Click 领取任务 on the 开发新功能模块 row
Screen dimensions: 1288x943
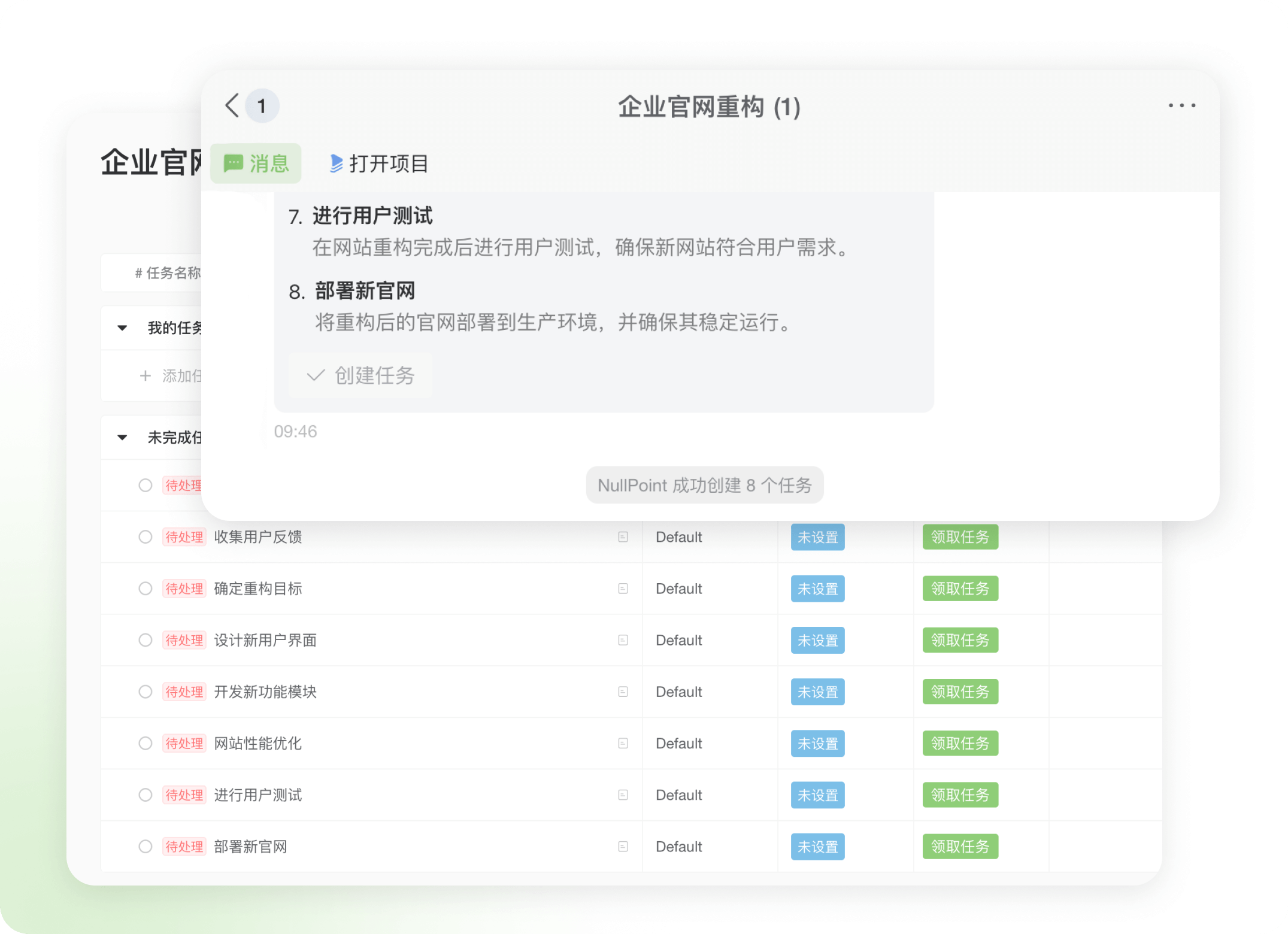tap(959, 692)
